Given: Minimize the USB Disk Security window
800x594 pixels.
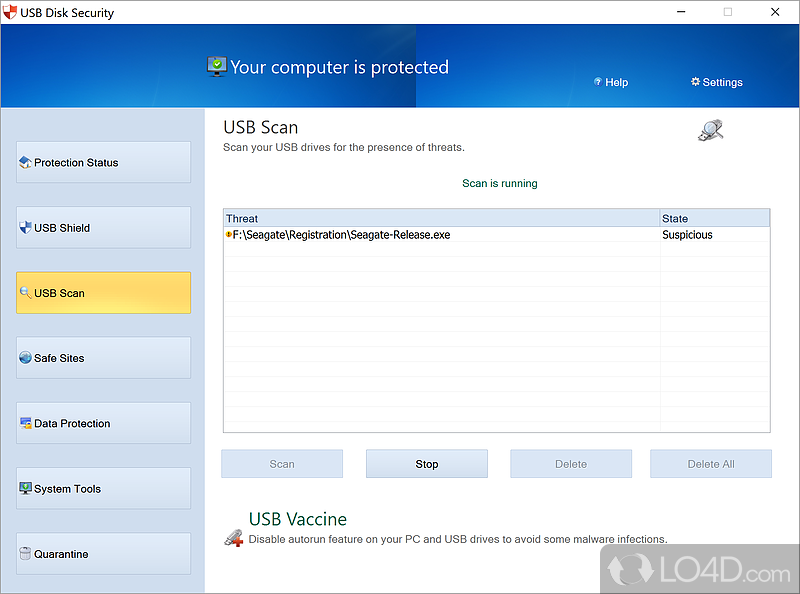Looking at the screenshot, I should 681,12.
